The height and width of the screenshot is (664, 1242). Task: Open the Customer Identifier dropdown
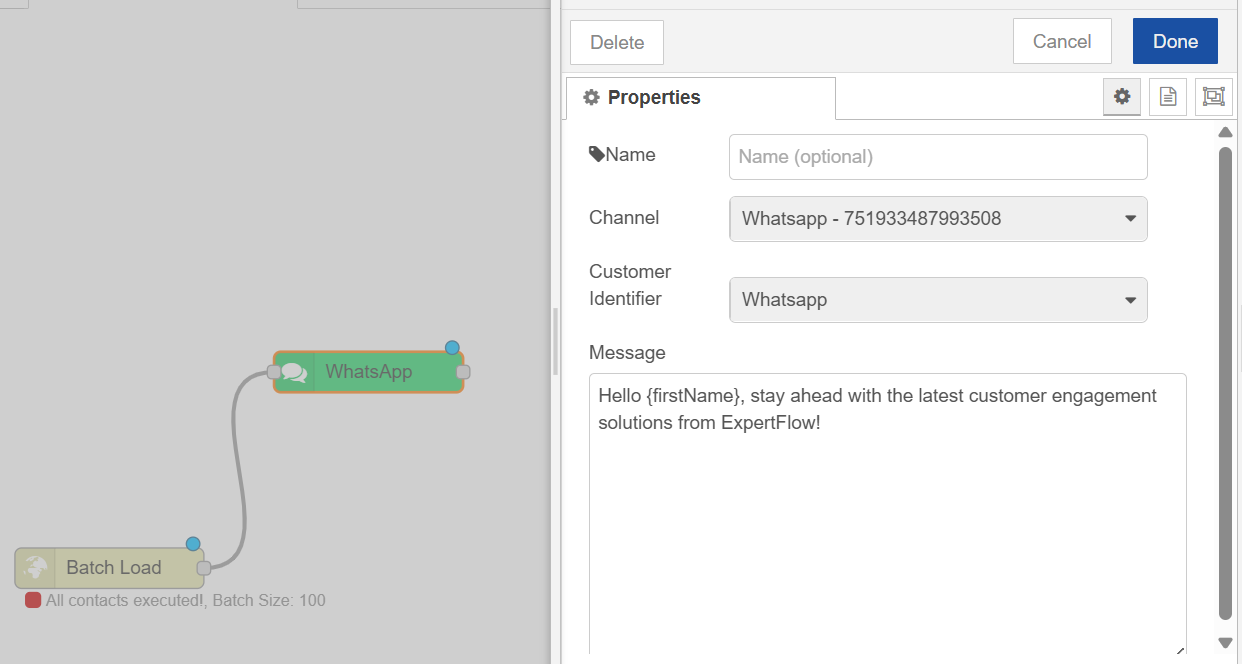(937, 299)
